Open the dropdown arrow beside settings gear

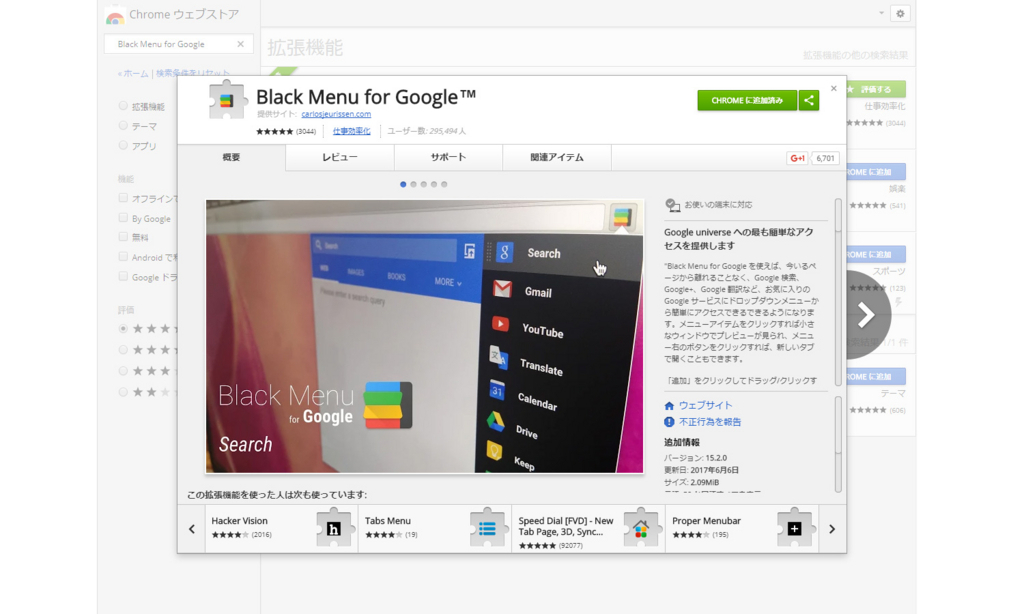click(x=881, y=13)
